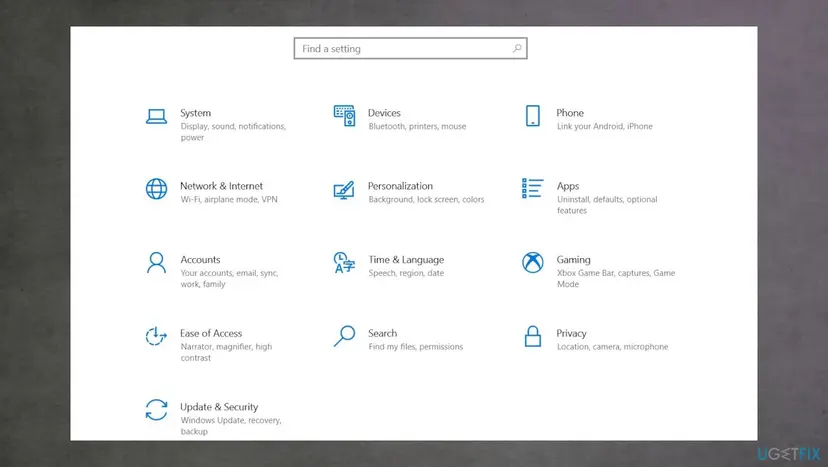The width and height of the screenshot is (828, 467).
Task: Click "Speech, region, date" description
Action: click(x=406, y=273)
